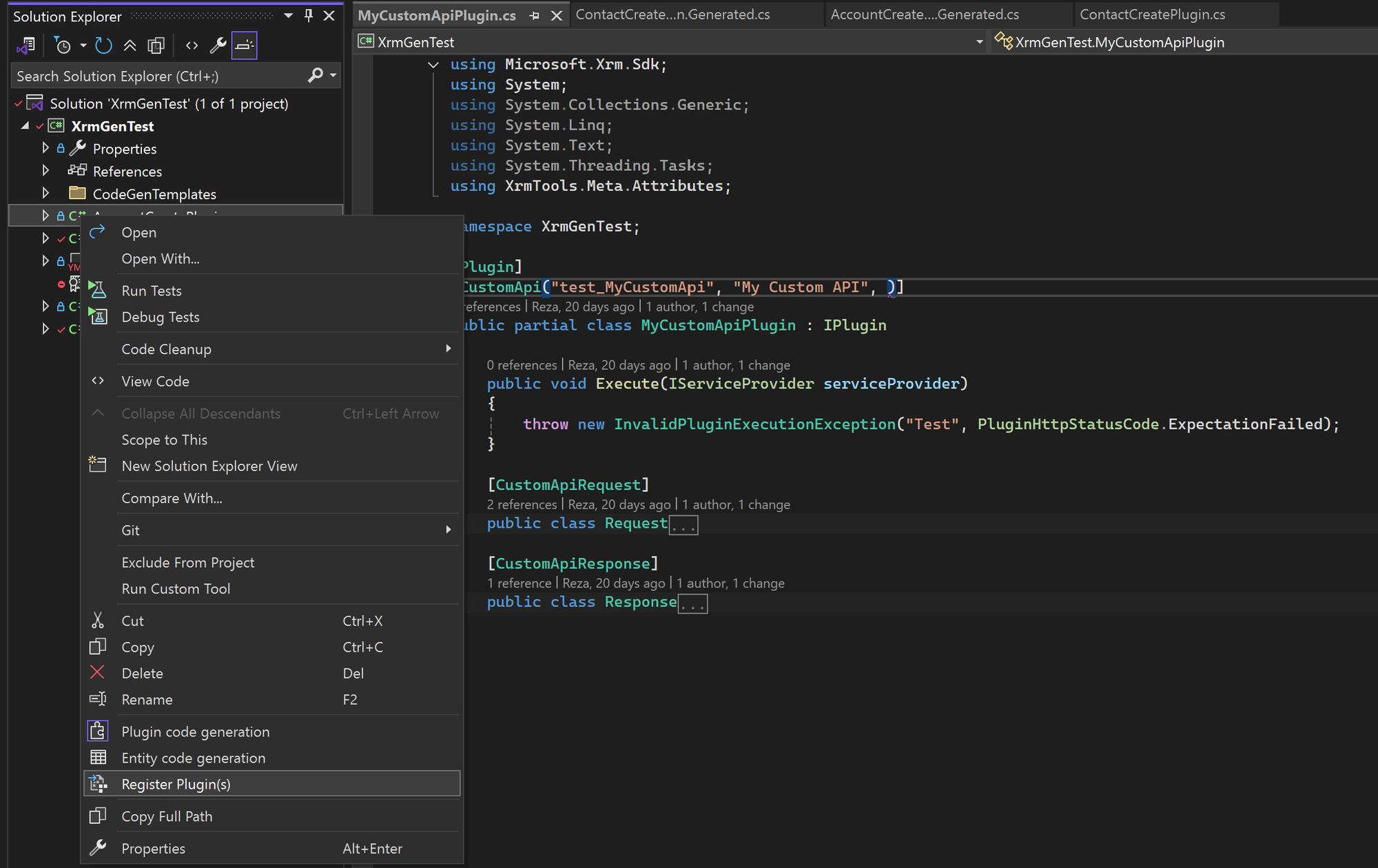
Task: Collapse the using directives region chevron
Action: click(x=433, y=64)
